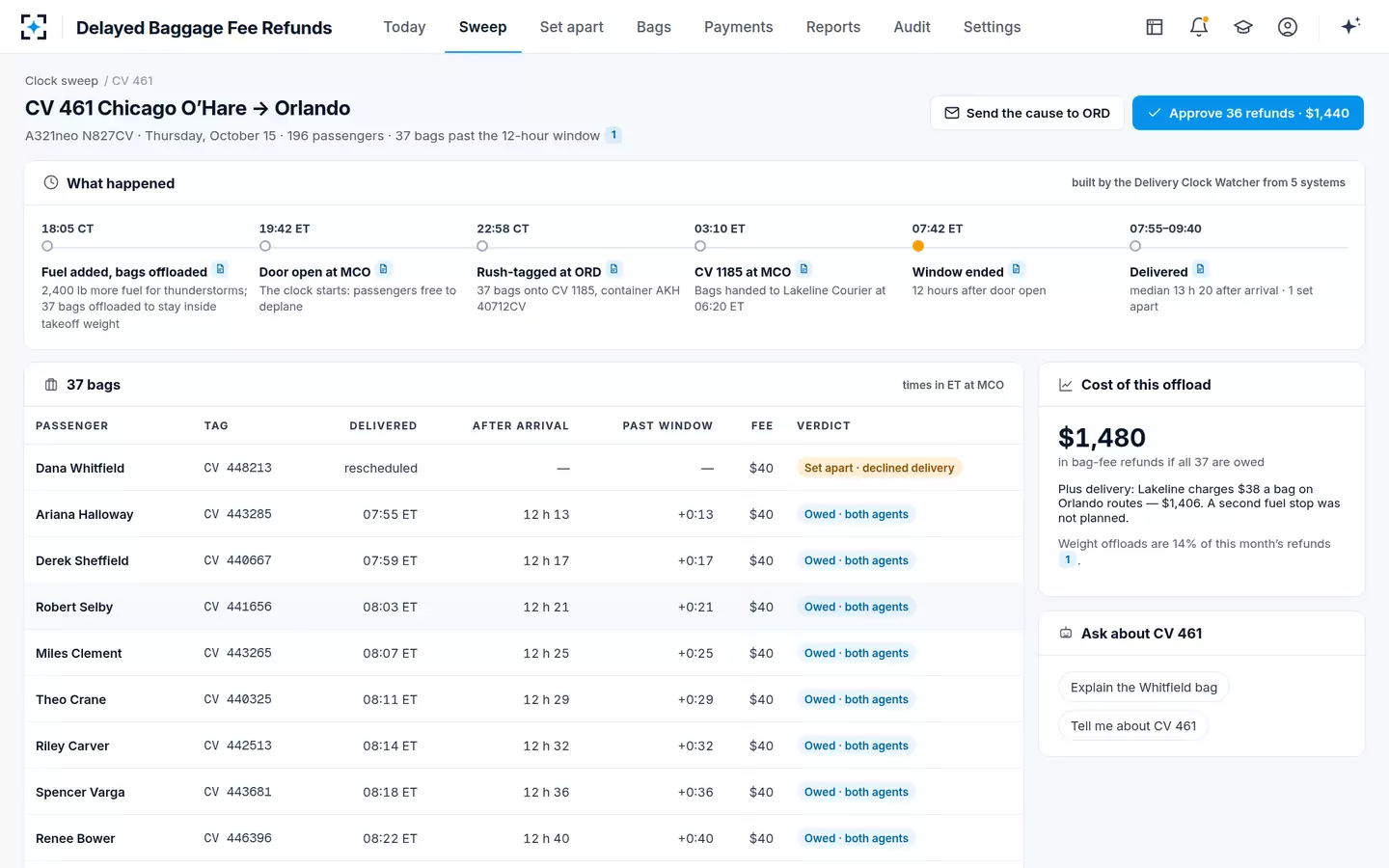Open the layout panel icon
Screen dimensions: 1389x868
pyautogui.click(x=1155, y=27)
